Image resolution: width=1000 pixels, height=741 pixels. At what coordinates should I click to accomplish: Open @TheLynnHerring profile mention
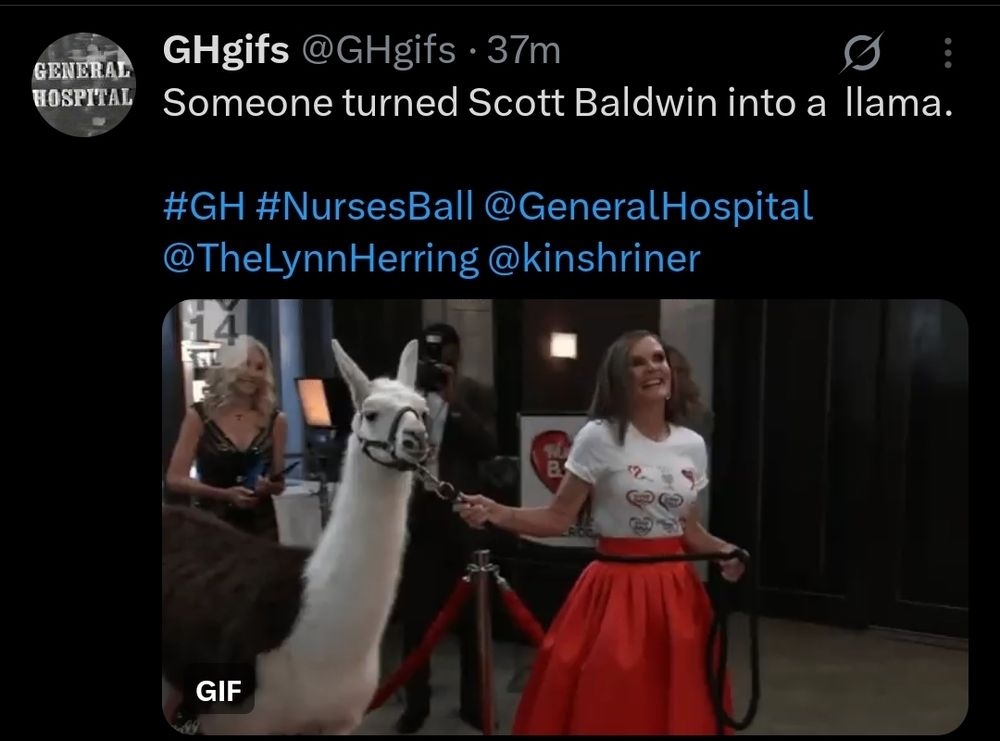click(321, 258)
